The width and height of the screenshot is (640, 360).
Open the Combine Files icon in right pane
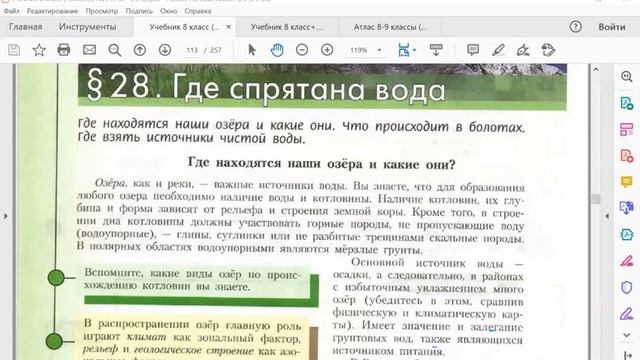pos(627,208)
